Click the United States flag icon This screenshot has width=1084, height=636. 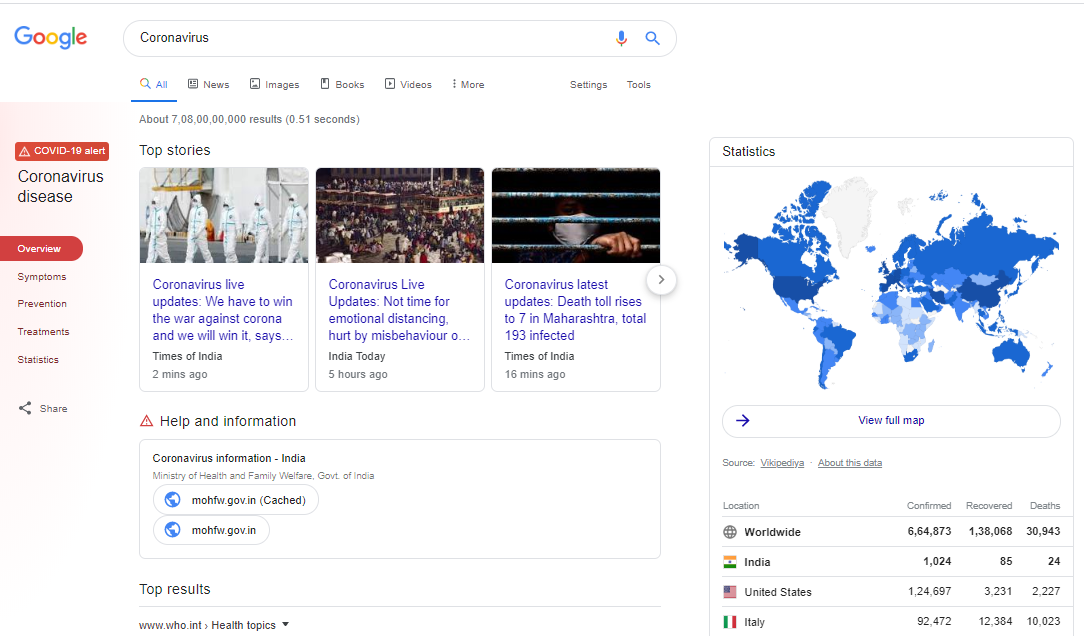(x=730, y=592)
